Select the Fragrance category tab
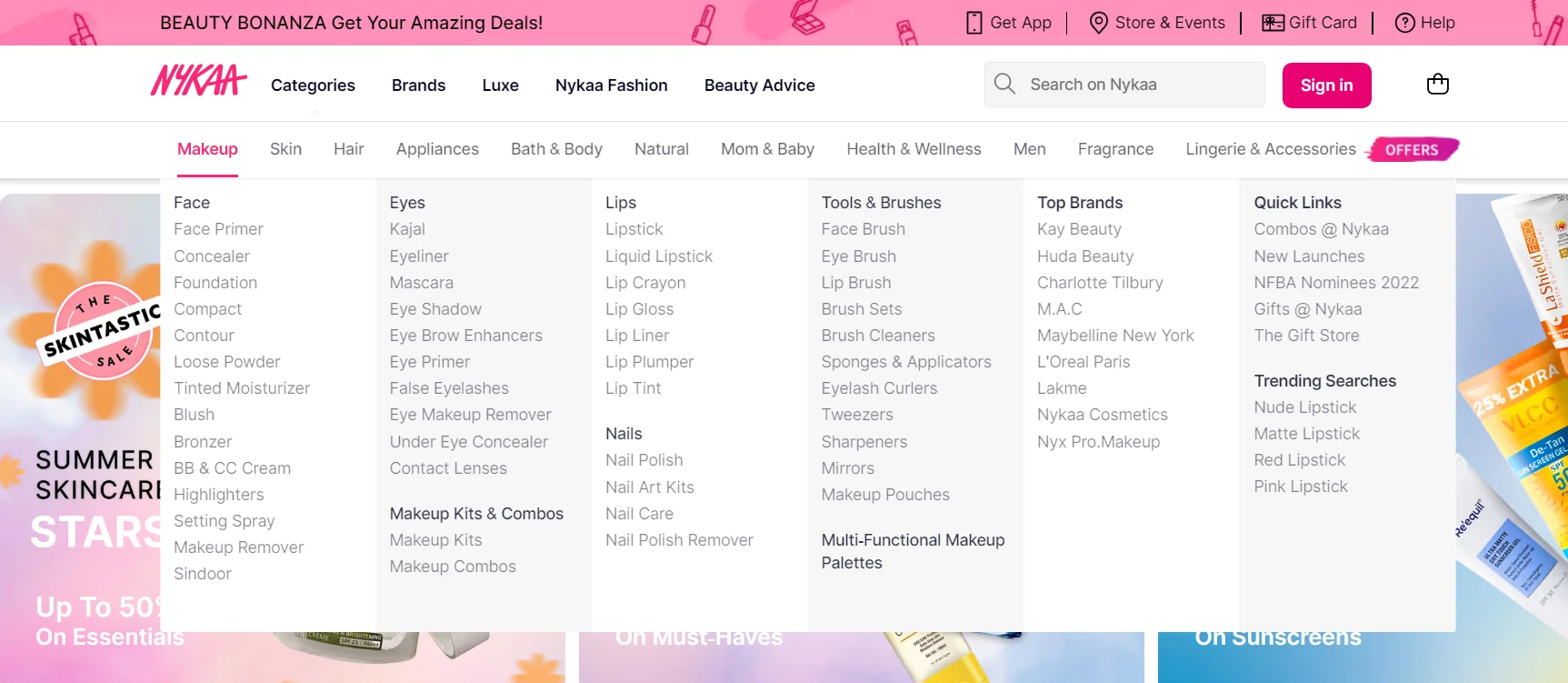 click(x=1115, y=149)
